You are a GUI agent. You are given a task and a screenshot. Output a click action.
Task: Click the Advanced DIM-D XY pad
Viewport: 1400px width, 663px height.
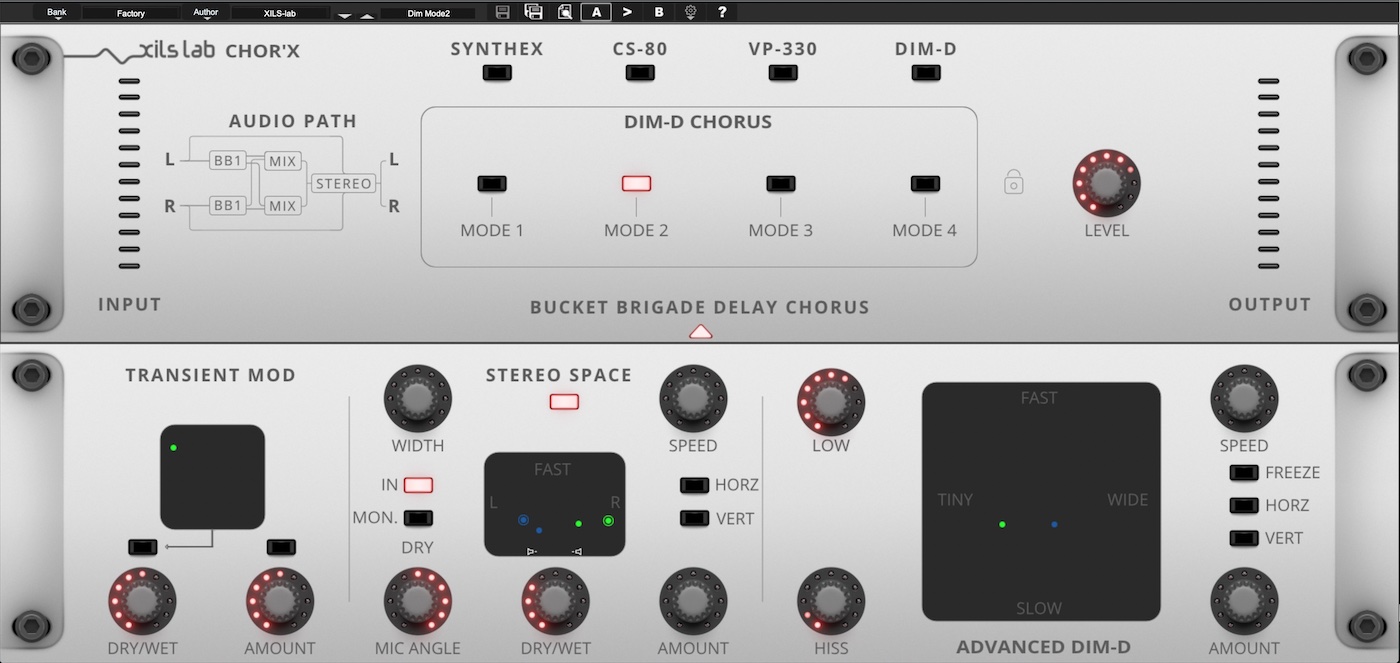[1041, 502]
